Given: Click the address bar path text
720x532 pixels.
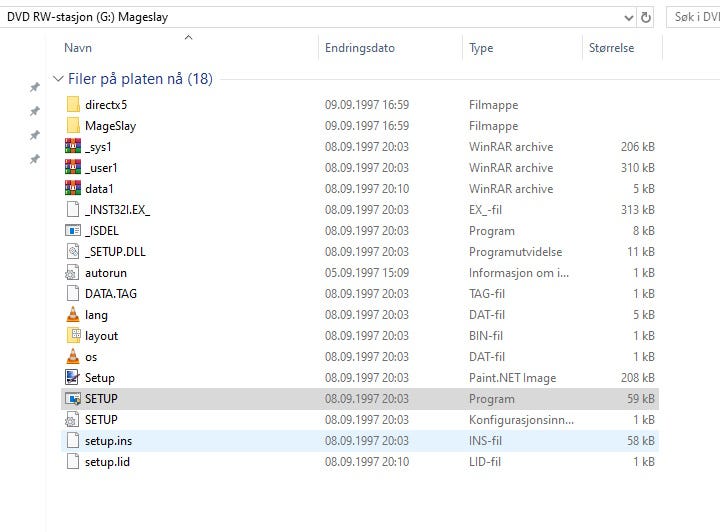Looking at the screenshot, I should click(x=88, y=17).
